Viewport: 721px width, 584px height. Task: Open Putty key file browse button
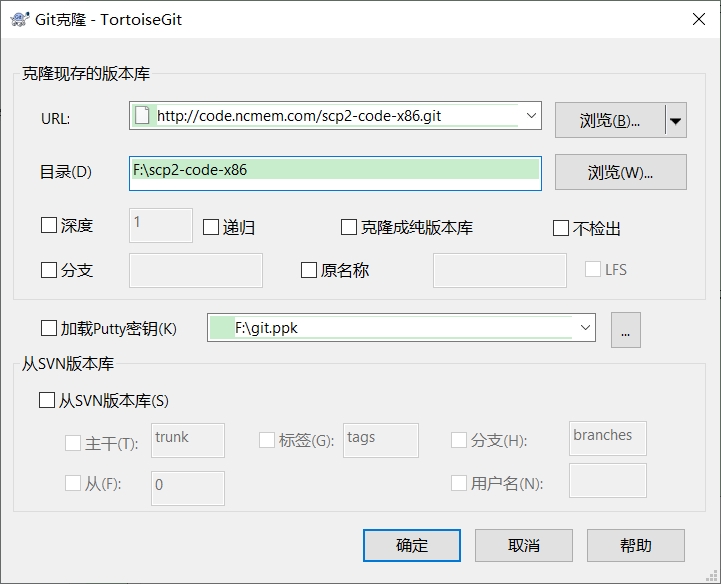625,329
